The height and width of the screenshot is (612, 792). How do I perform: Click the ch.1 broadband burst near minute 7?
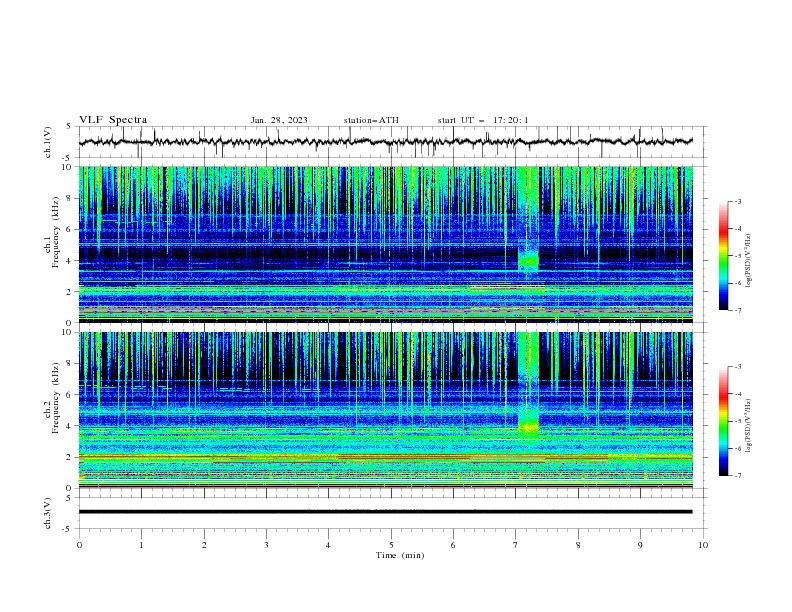(x=528, y=220)
